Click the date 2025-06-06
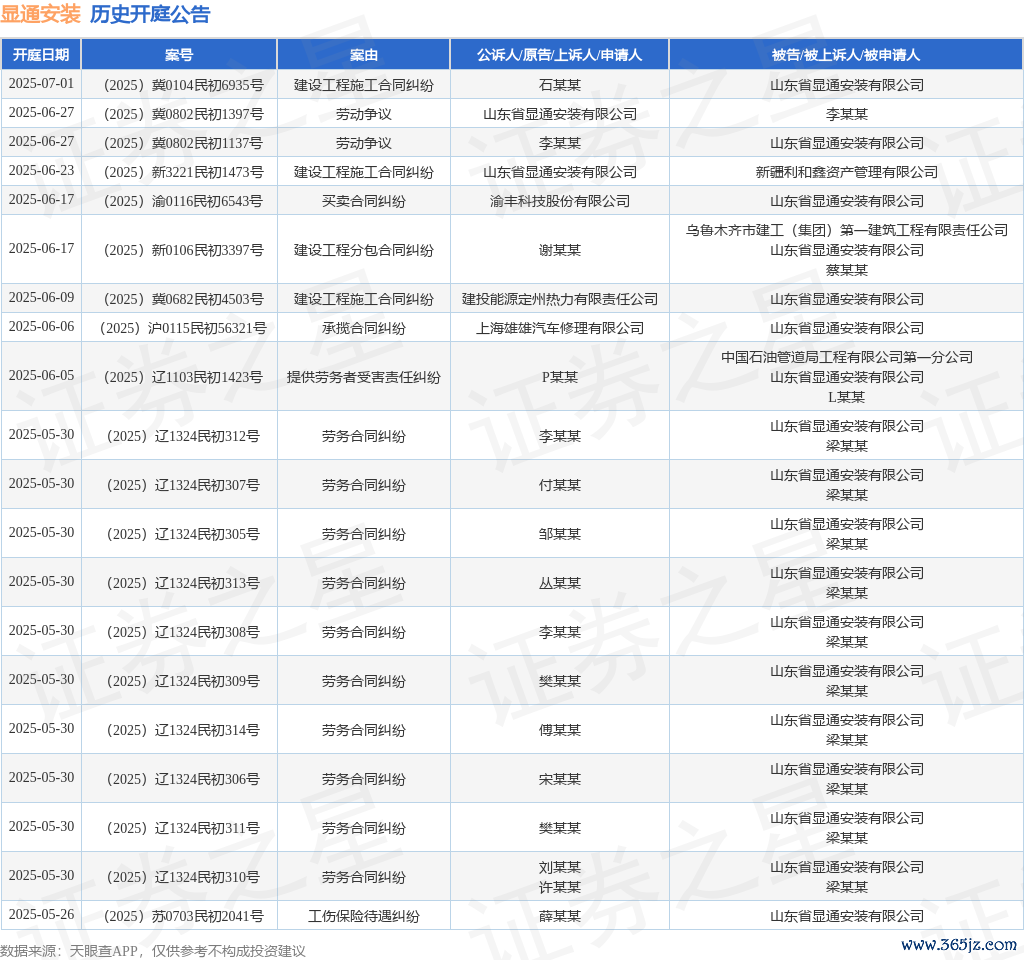 click(x=41, y=327)
